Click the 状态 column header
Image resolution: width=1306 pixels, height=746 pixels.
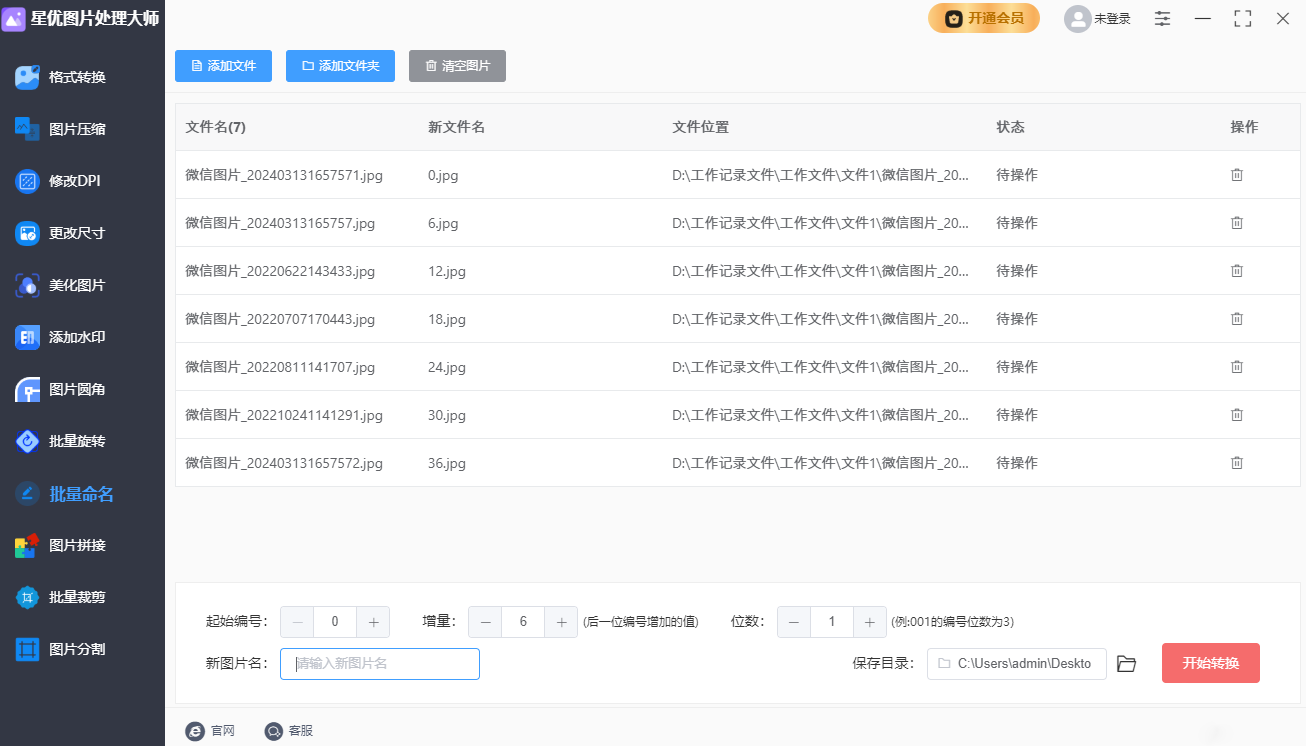click(1010, 127)
